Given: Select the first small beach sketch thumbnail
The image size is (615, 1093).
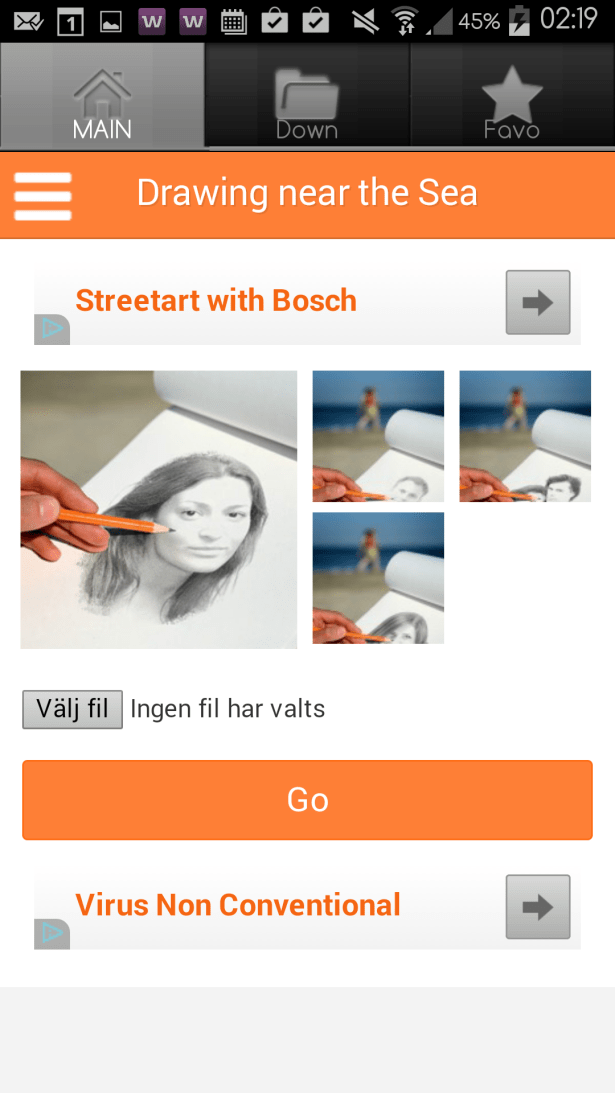Looking at the screenshot, I should 378,436.
